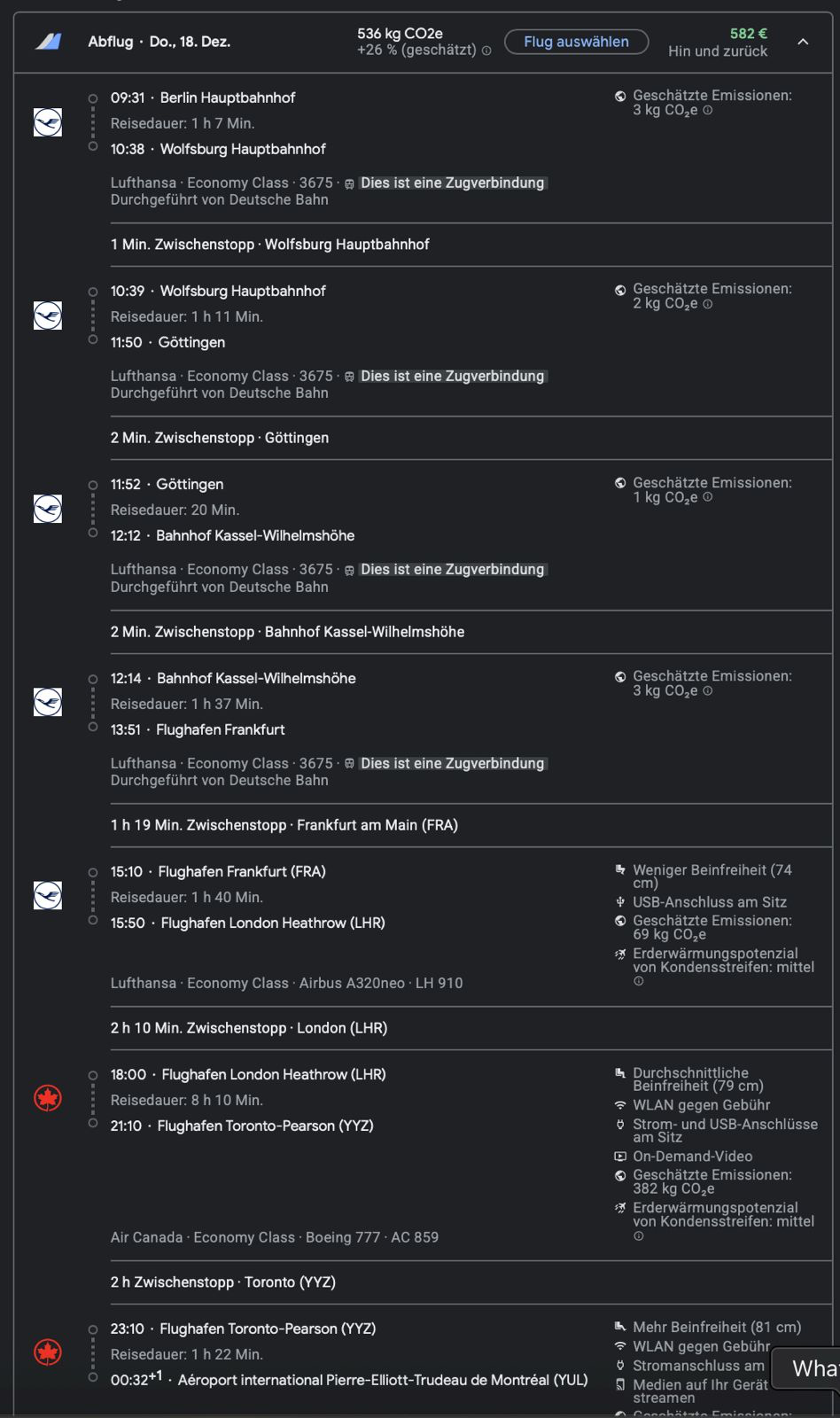Click the On-Demand-Video amenity icon
This screenshot has height=1418, width=840.
620,1157
